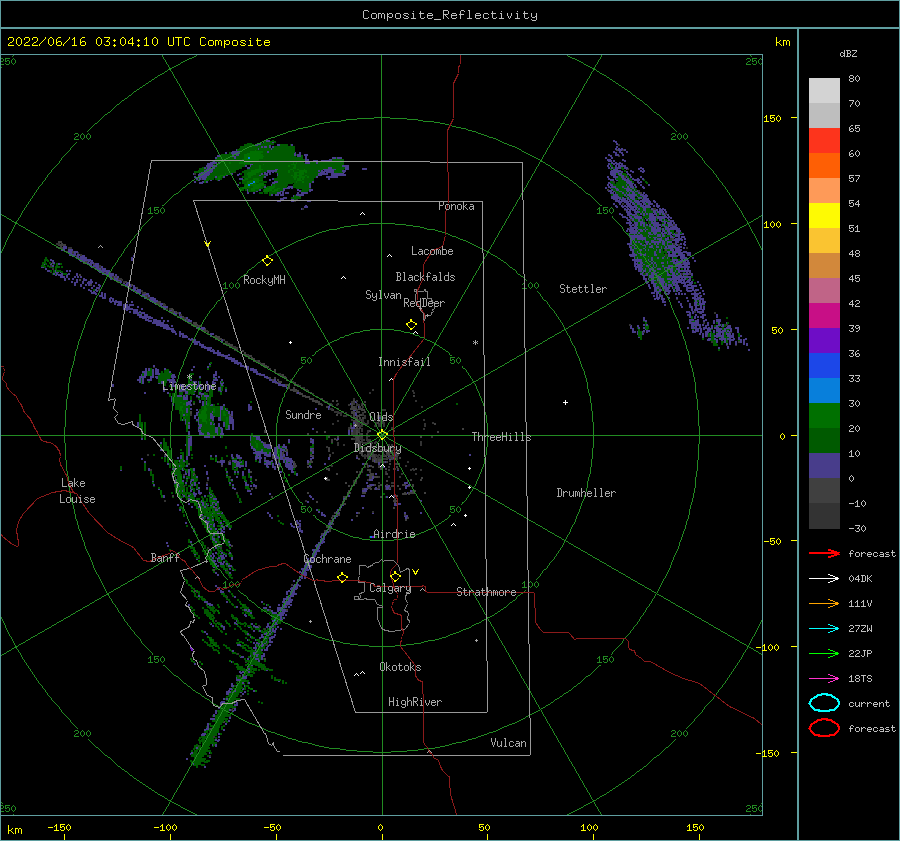900x841 pixels.
Task: Click the Sylvan label
Action: click(x=383, y=295)
